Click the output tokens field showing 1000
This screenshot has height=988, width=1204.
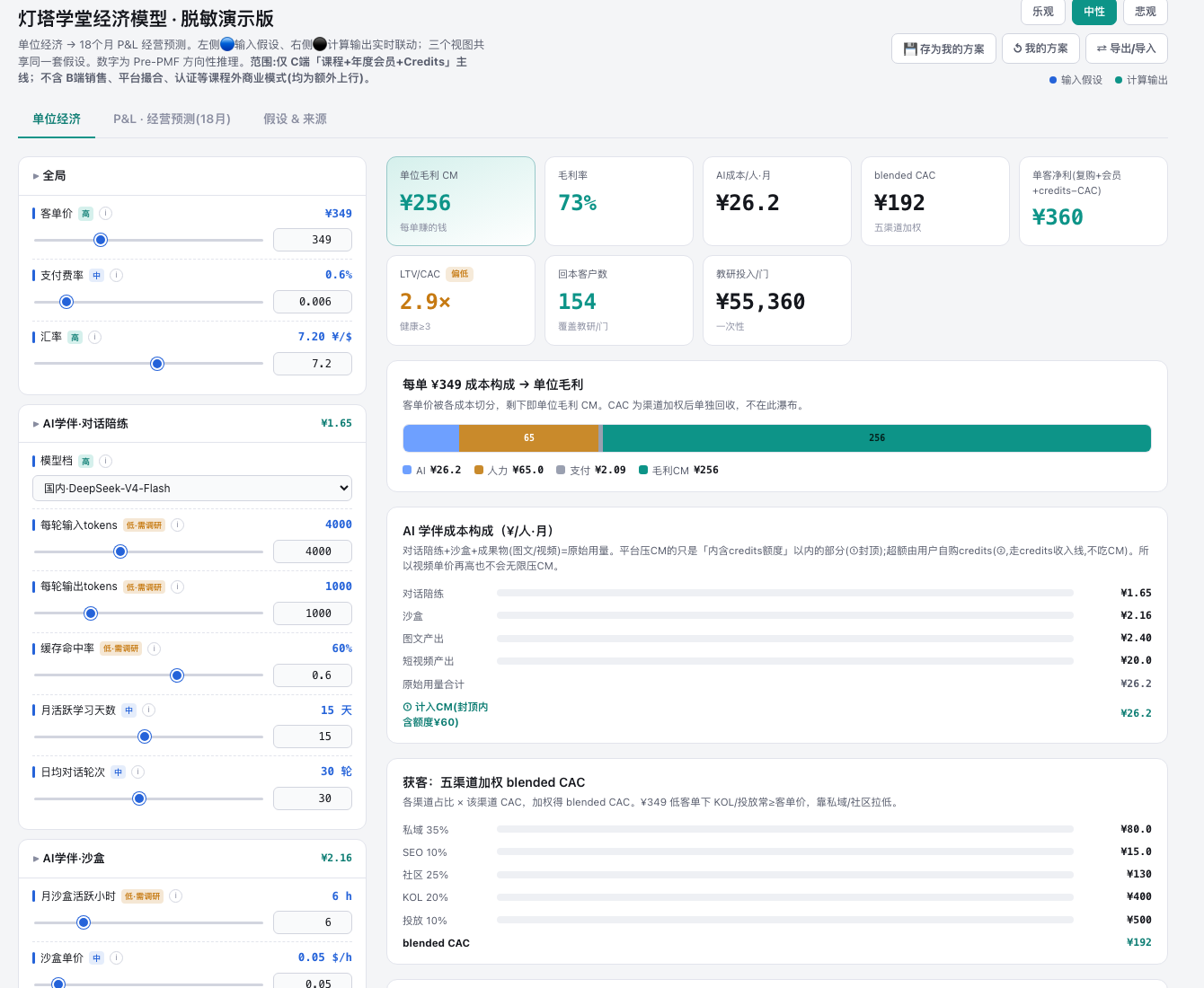(313, 613)
